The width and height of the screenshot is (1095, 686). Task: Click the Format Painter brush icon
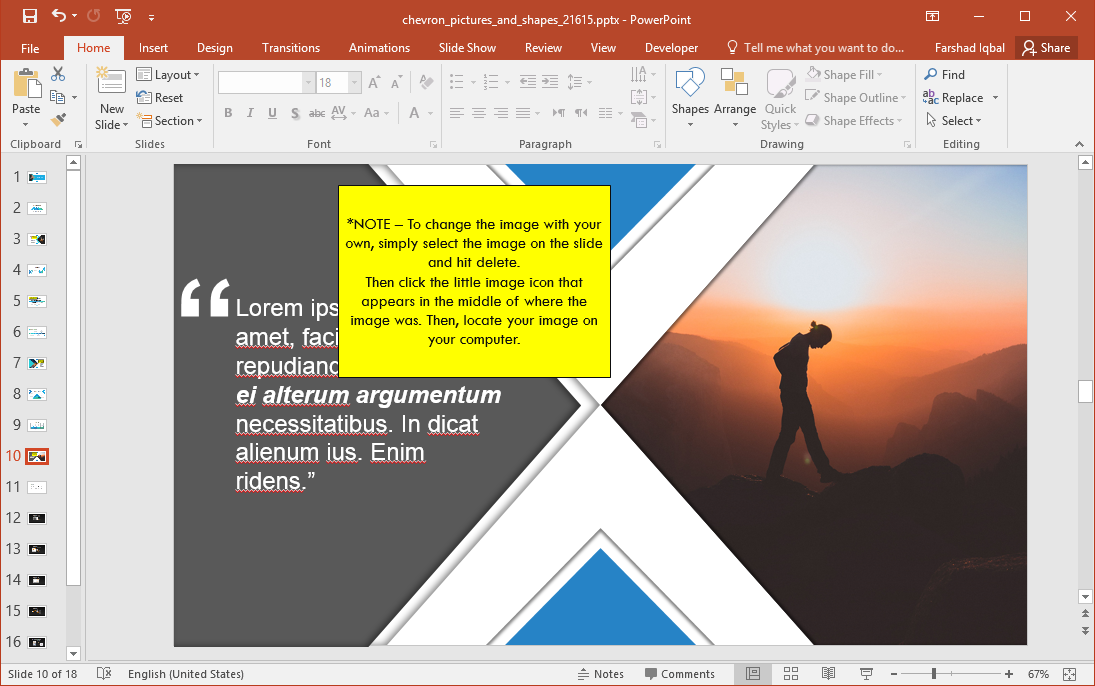(58, 119)
